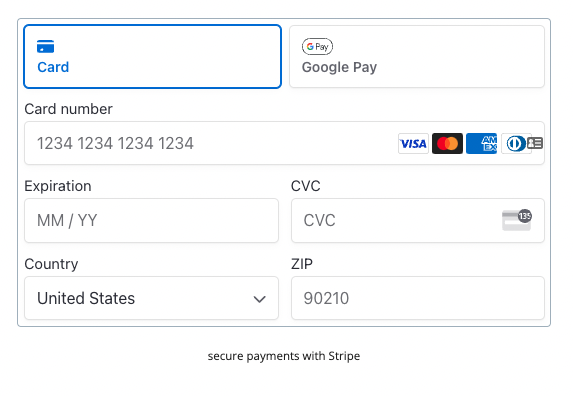The image size is (573, 396).
Task: Focus the ZIP code field
Action: coord(418,298)
